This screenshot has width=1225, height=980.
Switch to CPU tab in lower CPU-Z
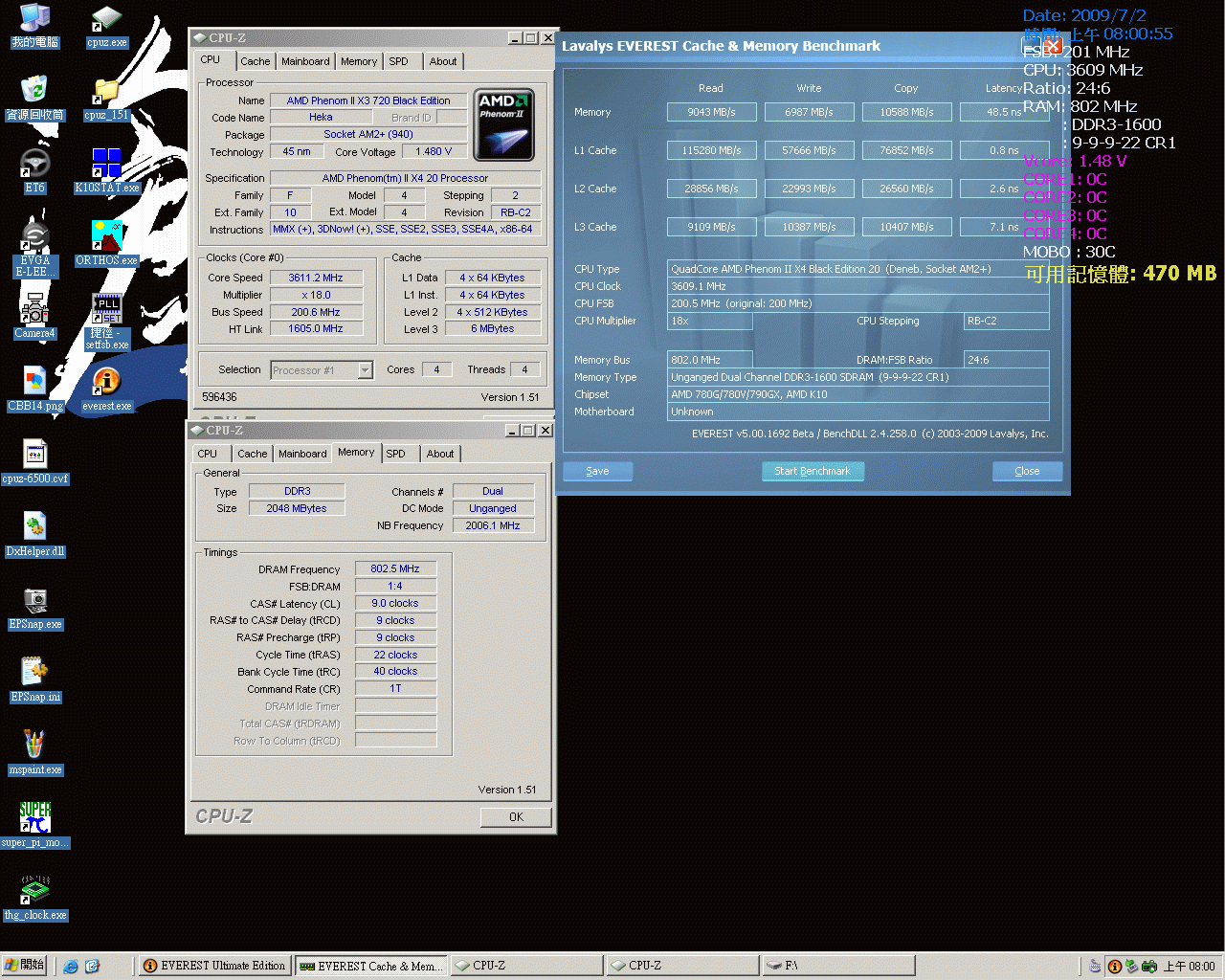tap(208, 454)
